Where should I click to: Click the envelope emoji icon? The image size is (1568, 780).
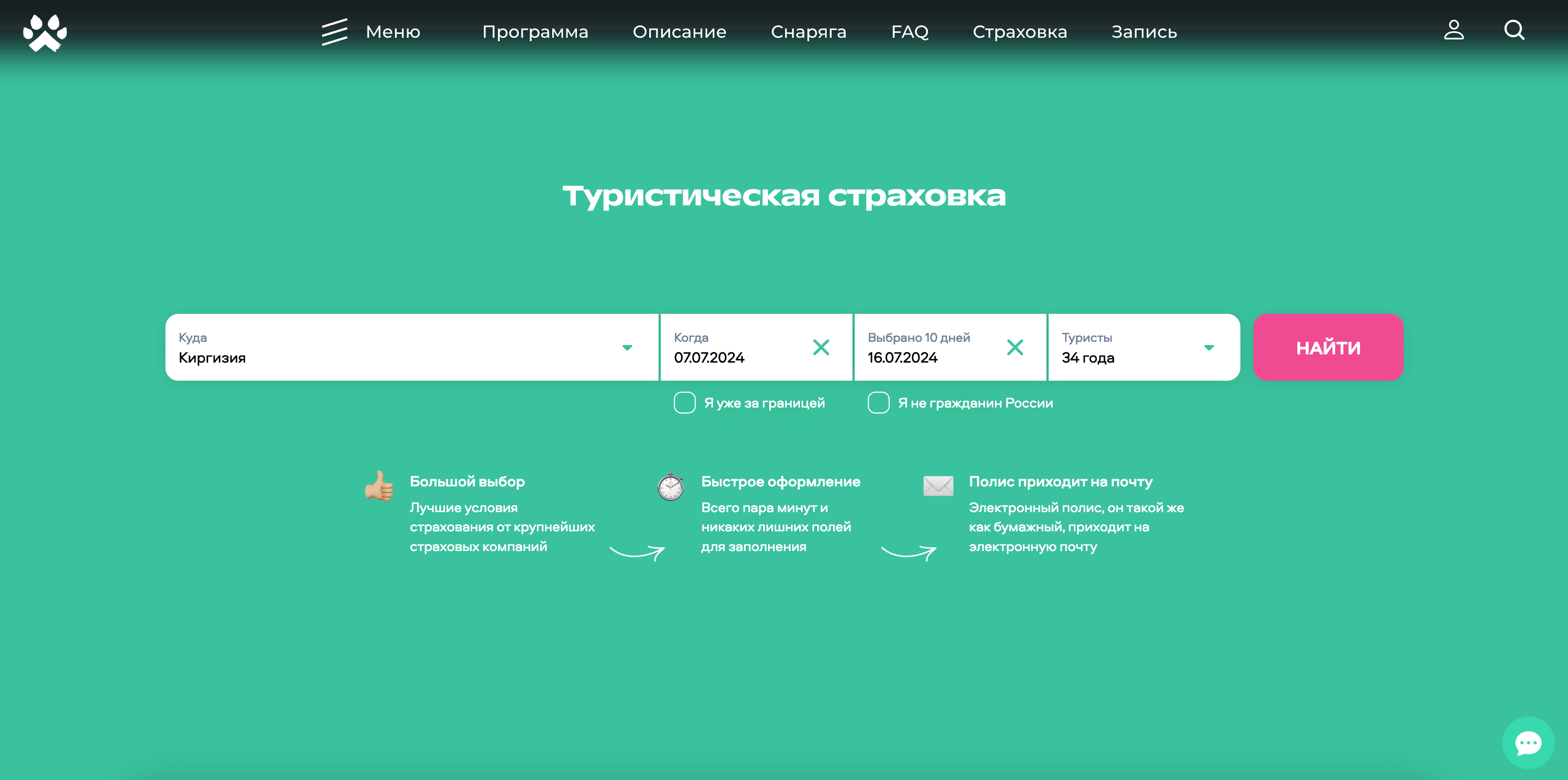938,486
